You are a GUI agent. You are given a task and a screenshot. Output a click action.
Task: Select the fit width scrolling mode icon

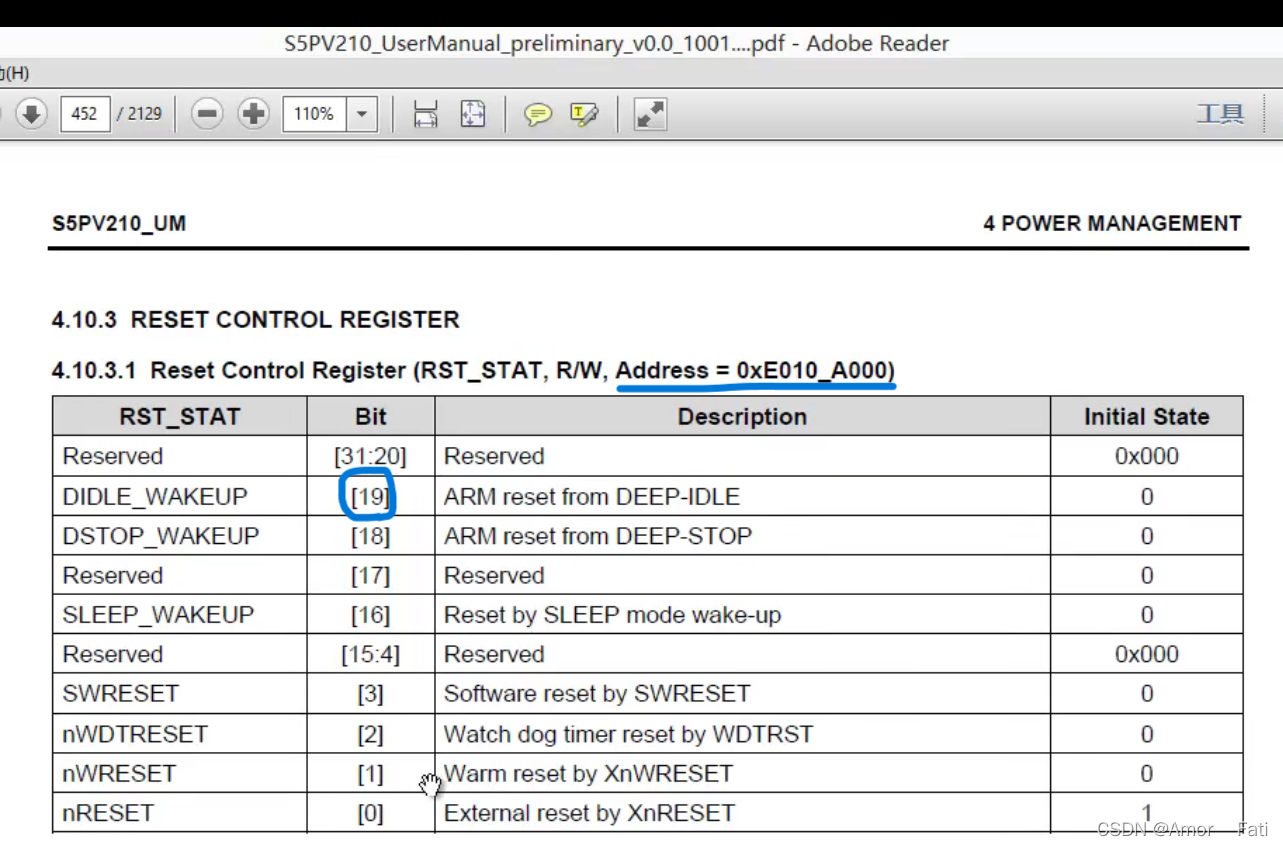[x=426, y=114]
